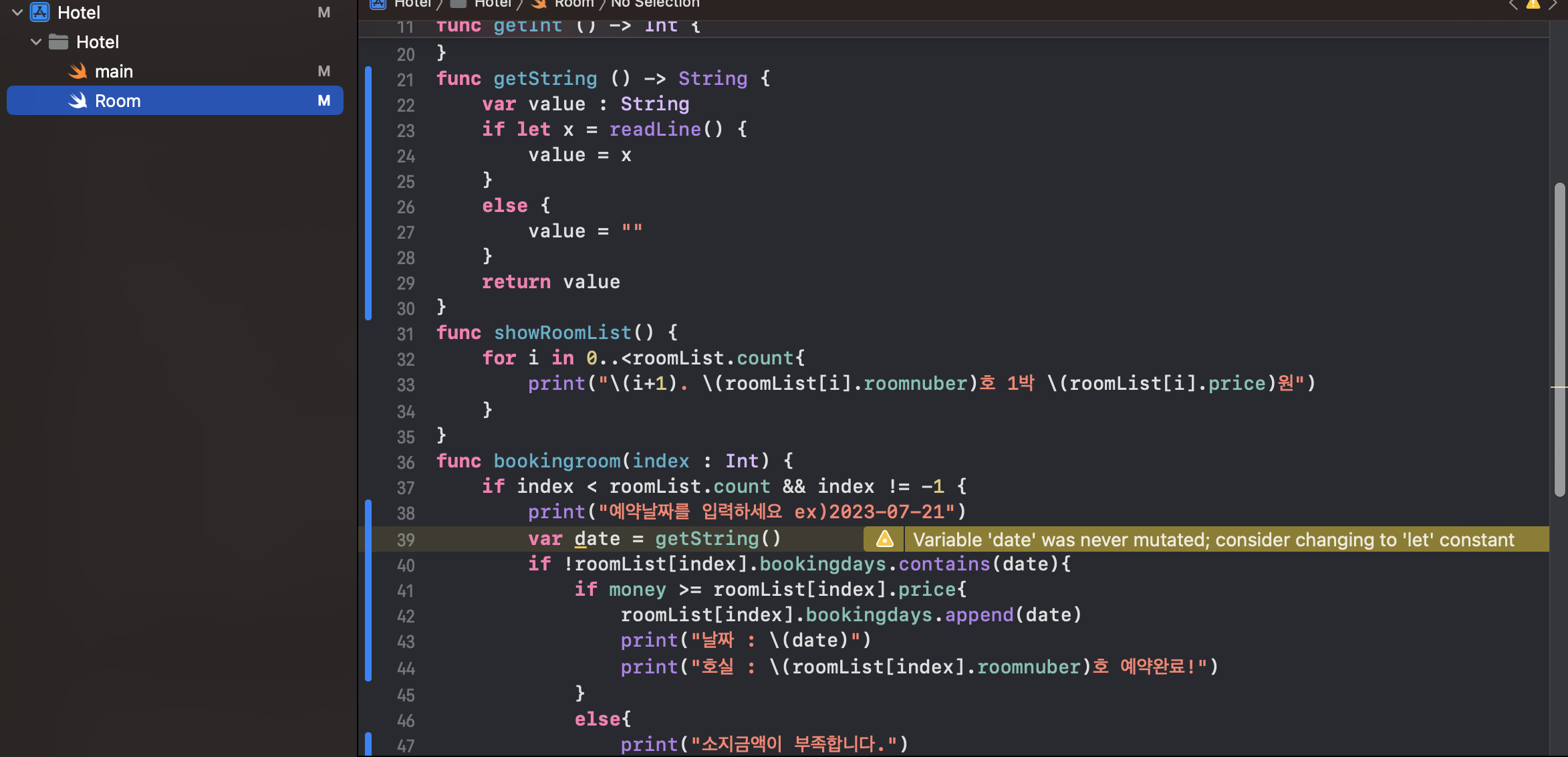1568x757 pixels.
Task: Click the M status badge on Room
Action: tap(324, 100)
